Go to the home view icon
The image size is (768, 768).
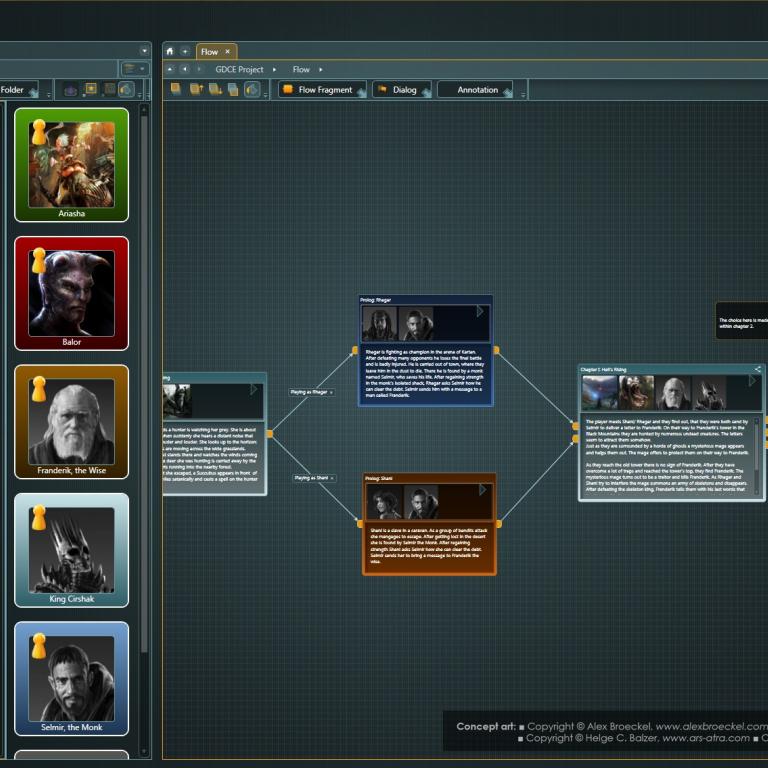pos(170,51)
